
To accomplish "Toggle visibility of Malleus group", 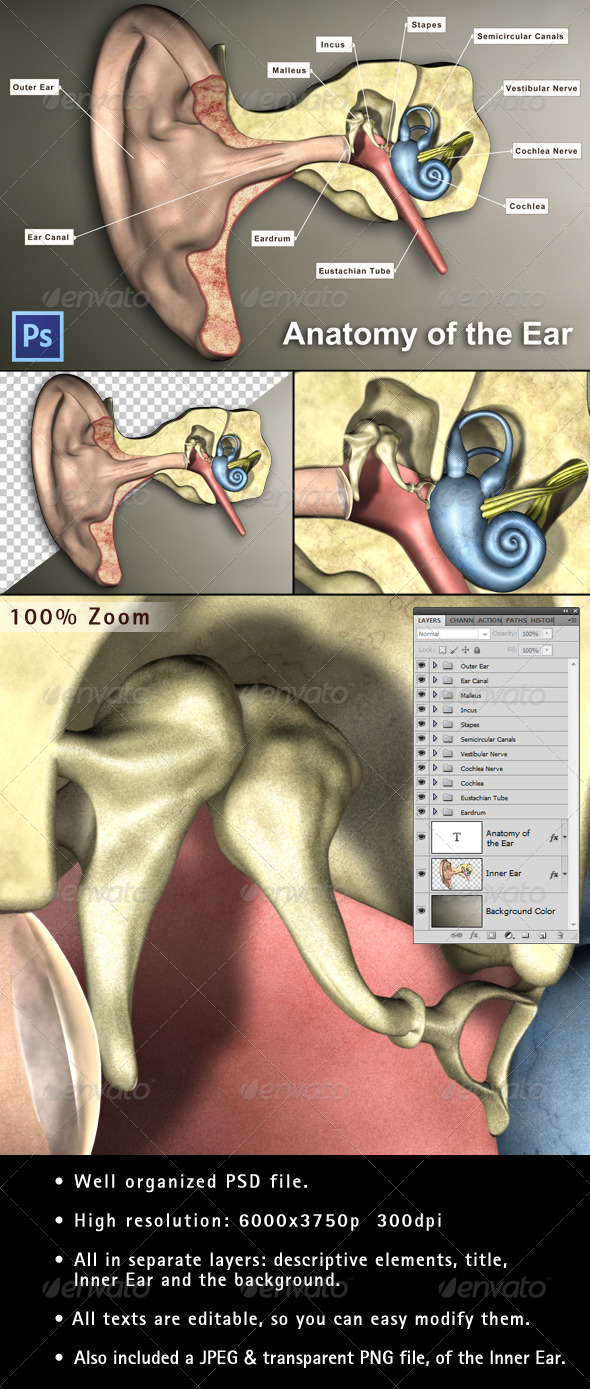I will click(x=422, y=695).
